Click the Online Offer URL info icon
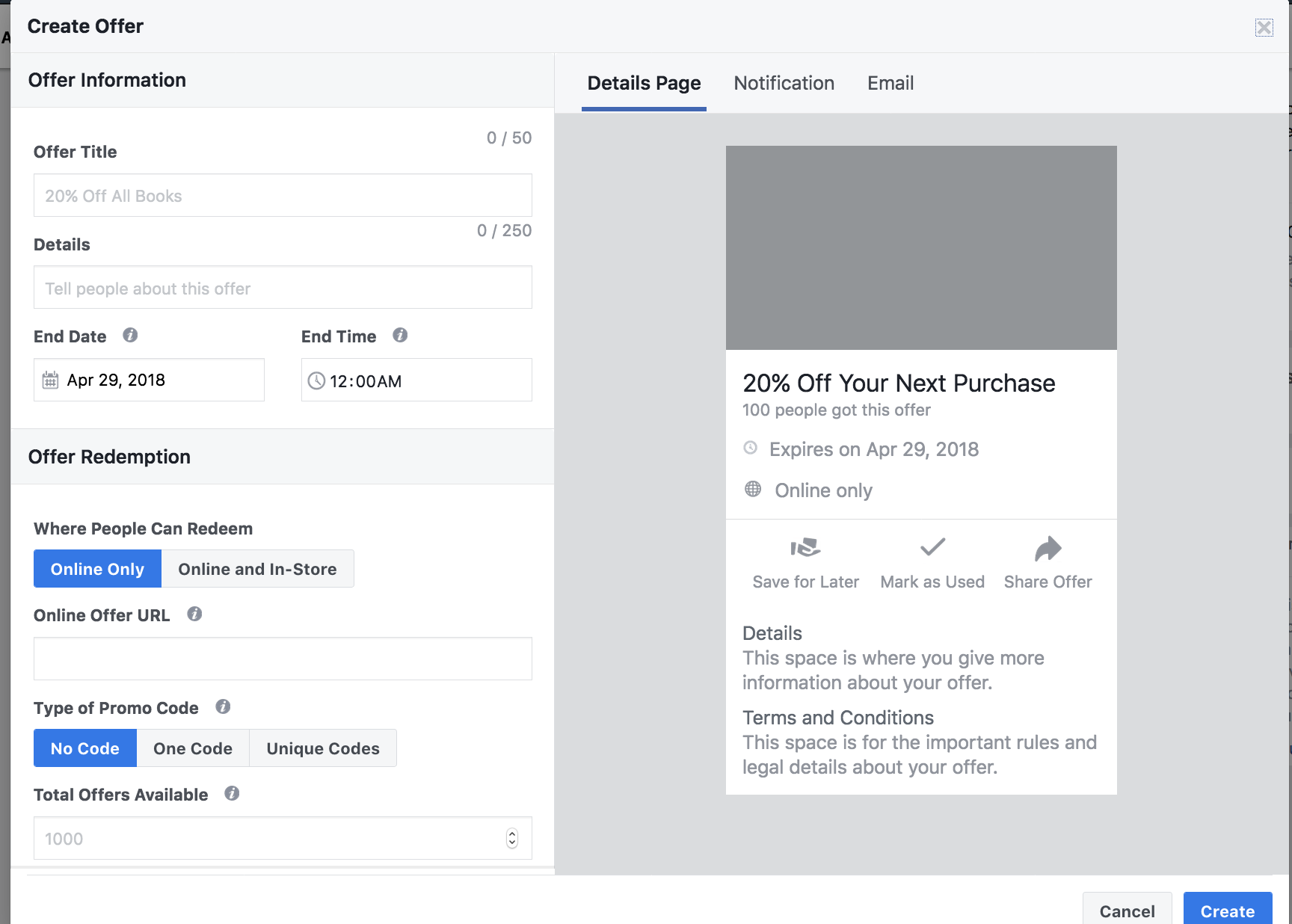 [194, 615]
